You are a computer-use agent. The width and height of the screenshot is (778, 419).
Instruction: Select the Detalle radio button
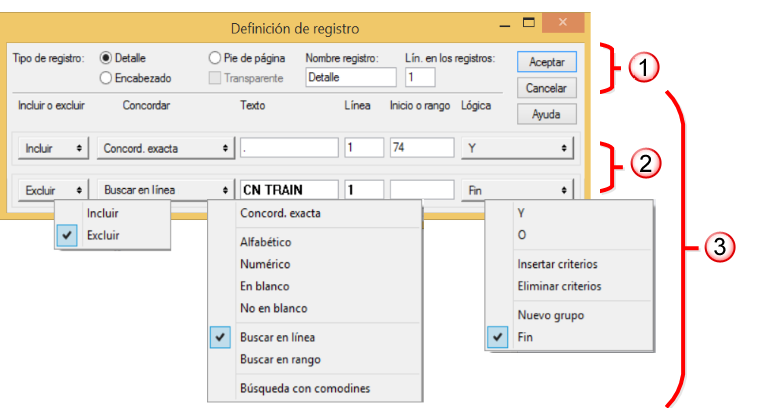107,59
